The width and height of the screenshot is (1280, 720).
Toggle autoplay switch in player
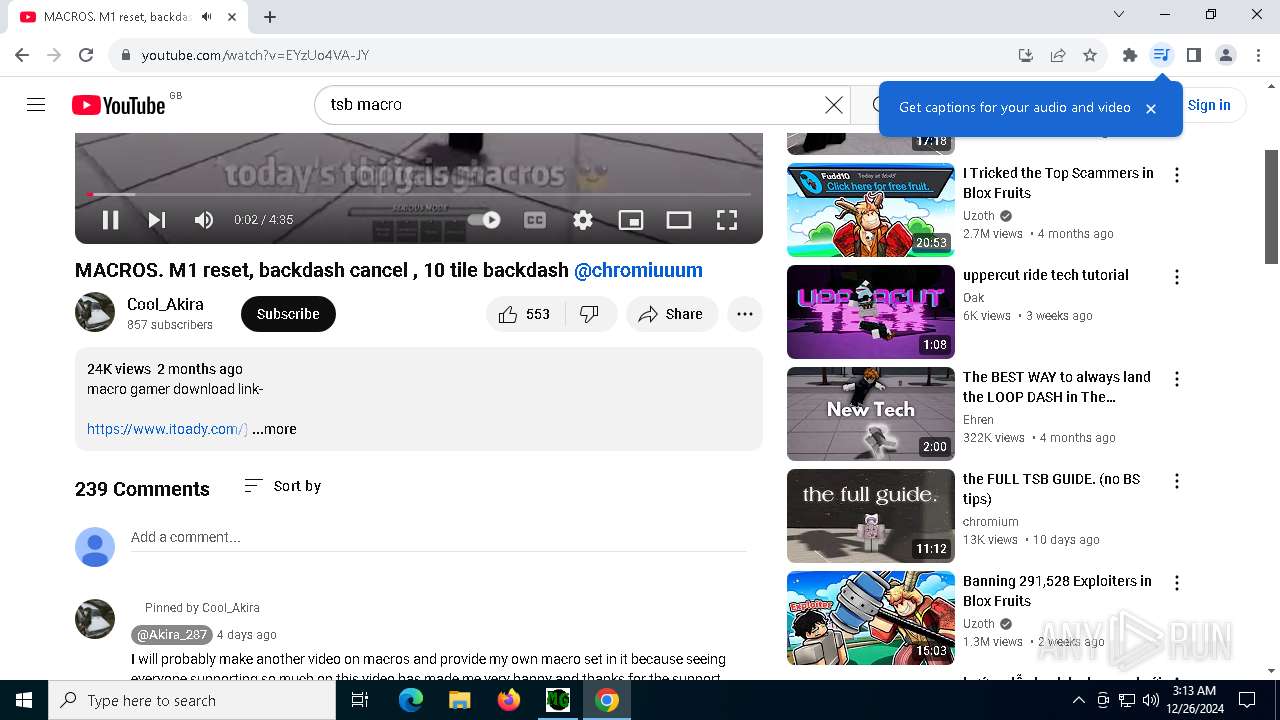(x=484, y=220)
